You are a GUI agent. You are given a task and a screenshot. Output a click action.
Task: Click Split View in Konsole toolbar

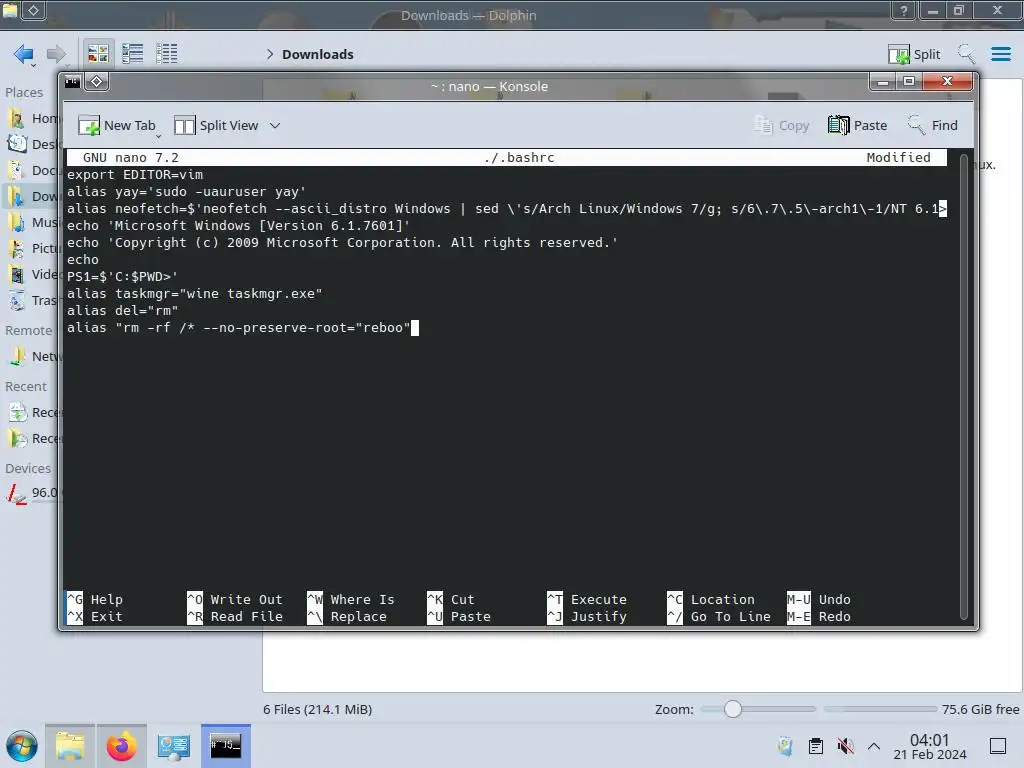pyautogui.click(x=217, y=125)
